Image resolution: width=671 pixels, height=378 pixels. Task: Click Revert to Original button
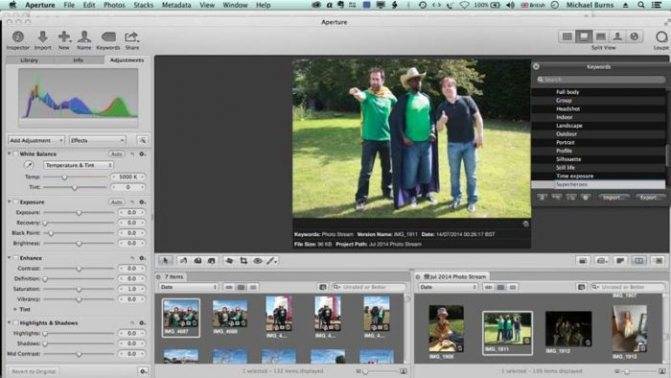33,371
